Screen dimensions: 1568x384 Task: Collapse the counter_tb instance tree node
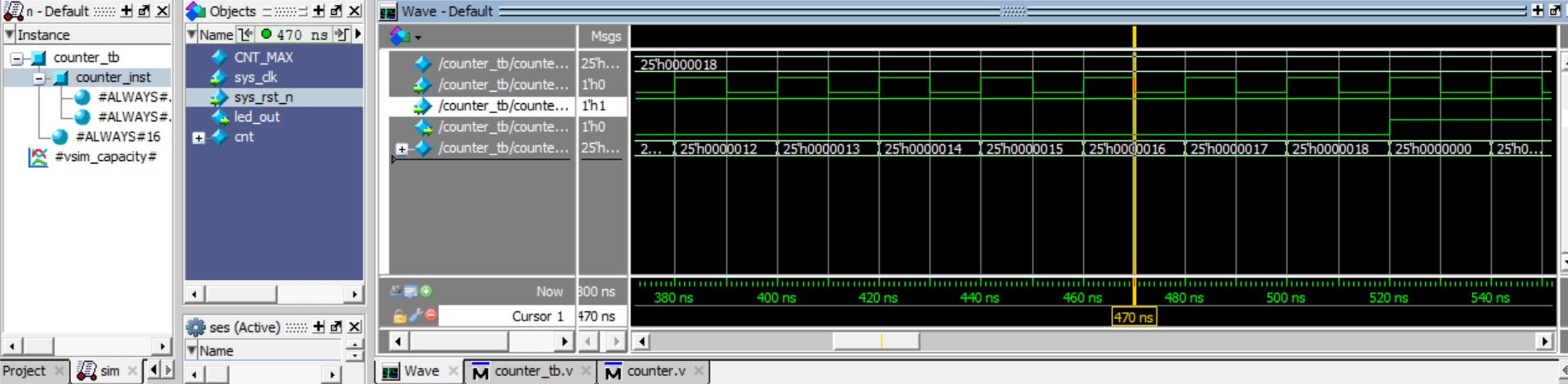[x=17, y=59]
